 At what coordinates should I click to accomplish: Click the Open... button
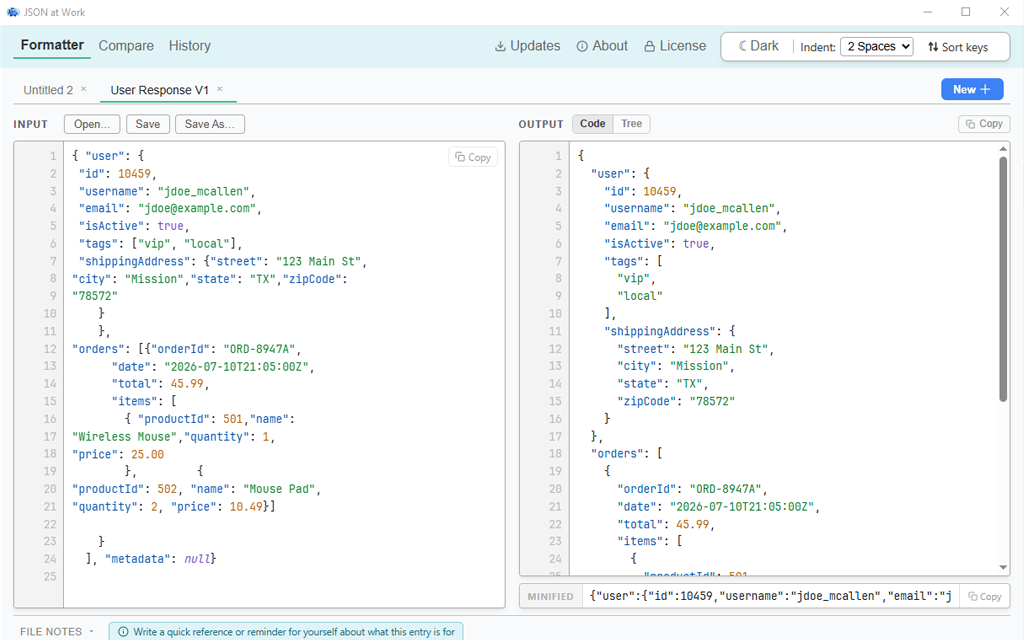point(92,124)
